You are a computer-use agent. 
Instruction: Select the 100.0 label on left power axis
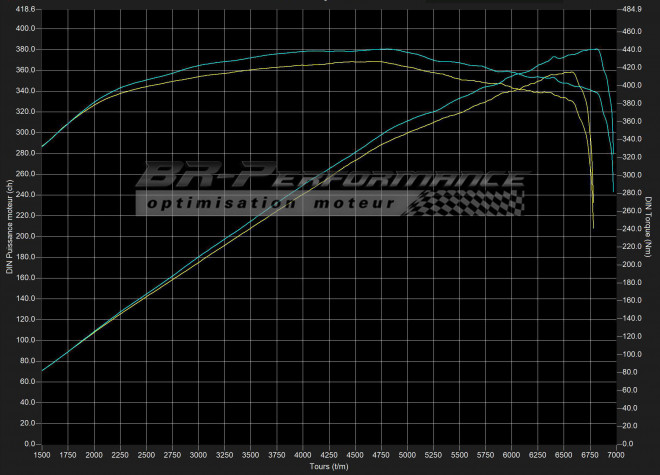coord(25,340)
